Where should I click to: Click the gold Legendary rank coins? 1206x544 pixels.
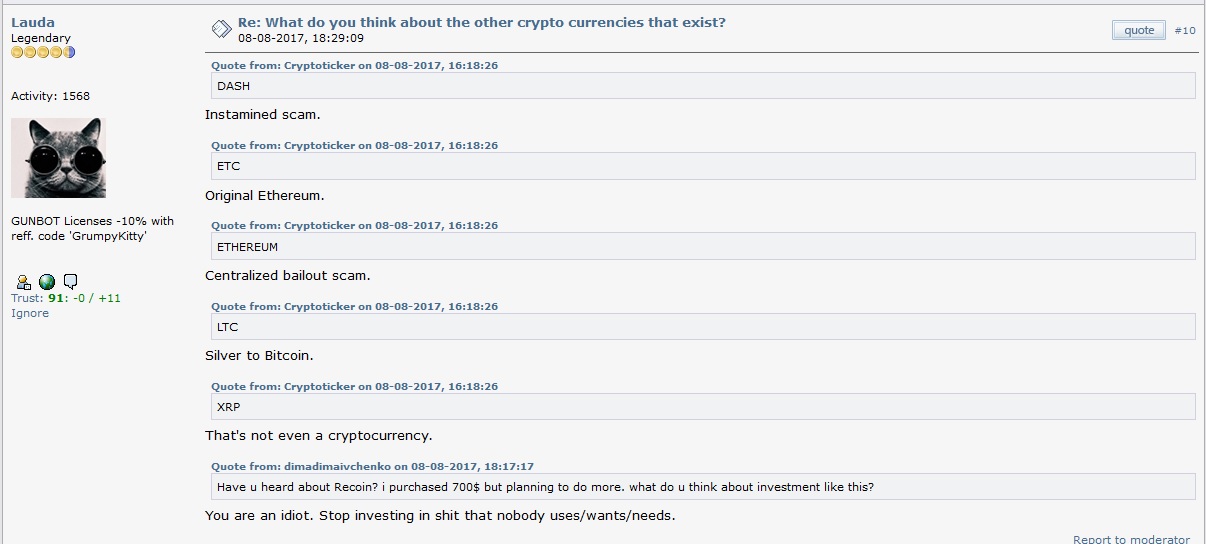[x=43, y=52]
